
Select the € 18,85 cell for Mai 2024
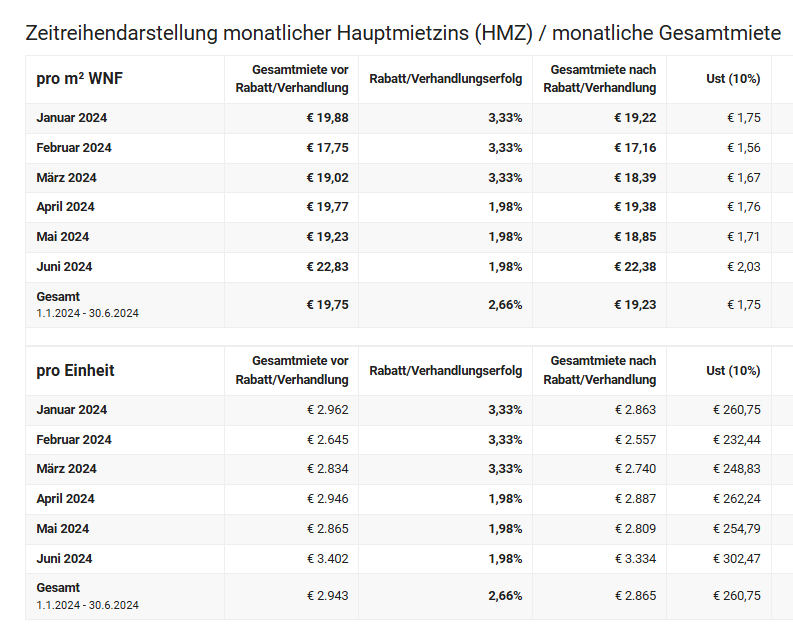635,237
